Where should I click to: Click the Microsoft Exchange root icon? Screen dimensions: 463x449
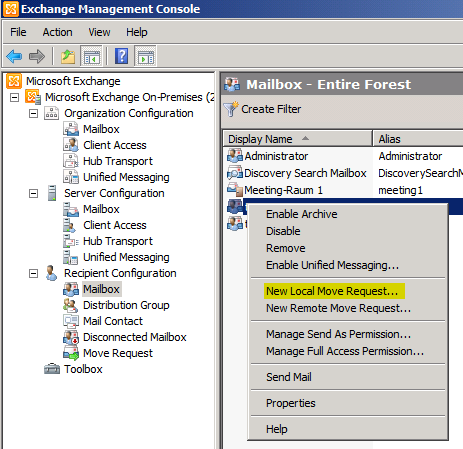(14, 81)
